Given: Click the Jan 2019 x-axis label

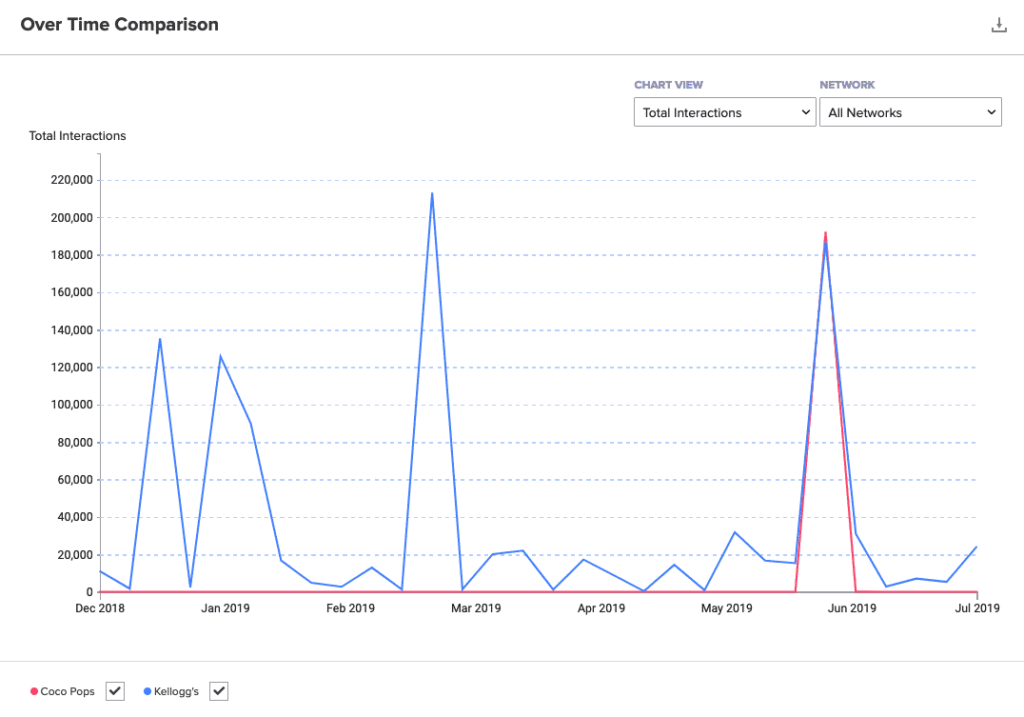Looking at the screenshot, I should point(225,608).
